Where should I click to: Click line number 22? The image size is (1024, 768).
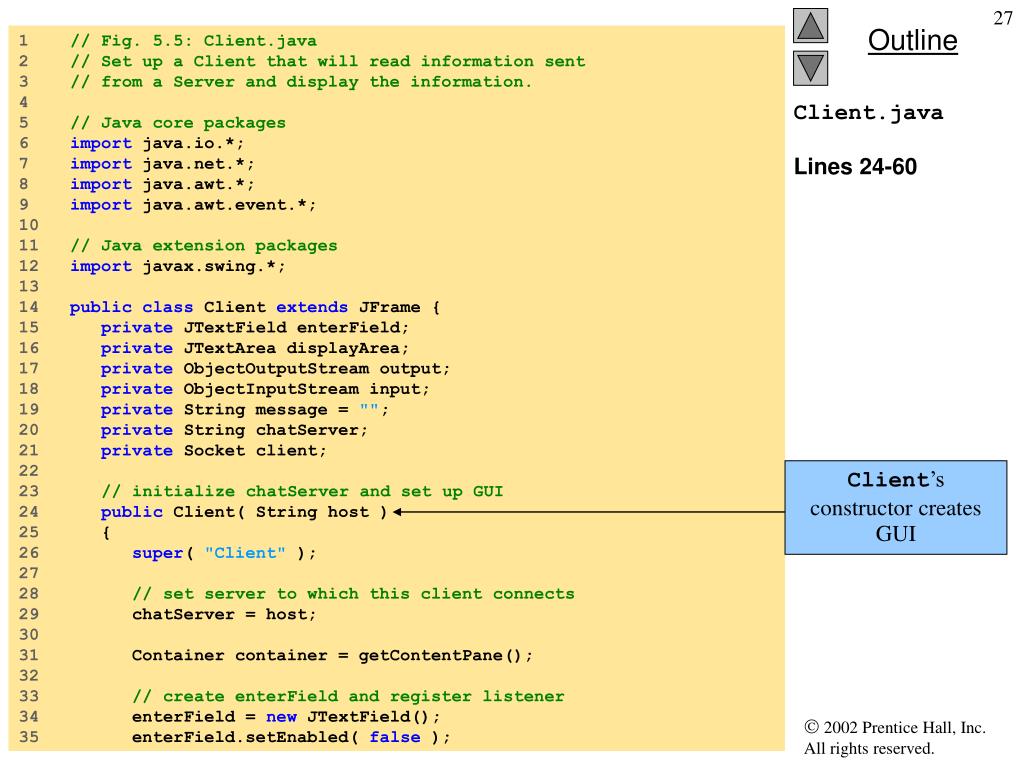[29, 471]
